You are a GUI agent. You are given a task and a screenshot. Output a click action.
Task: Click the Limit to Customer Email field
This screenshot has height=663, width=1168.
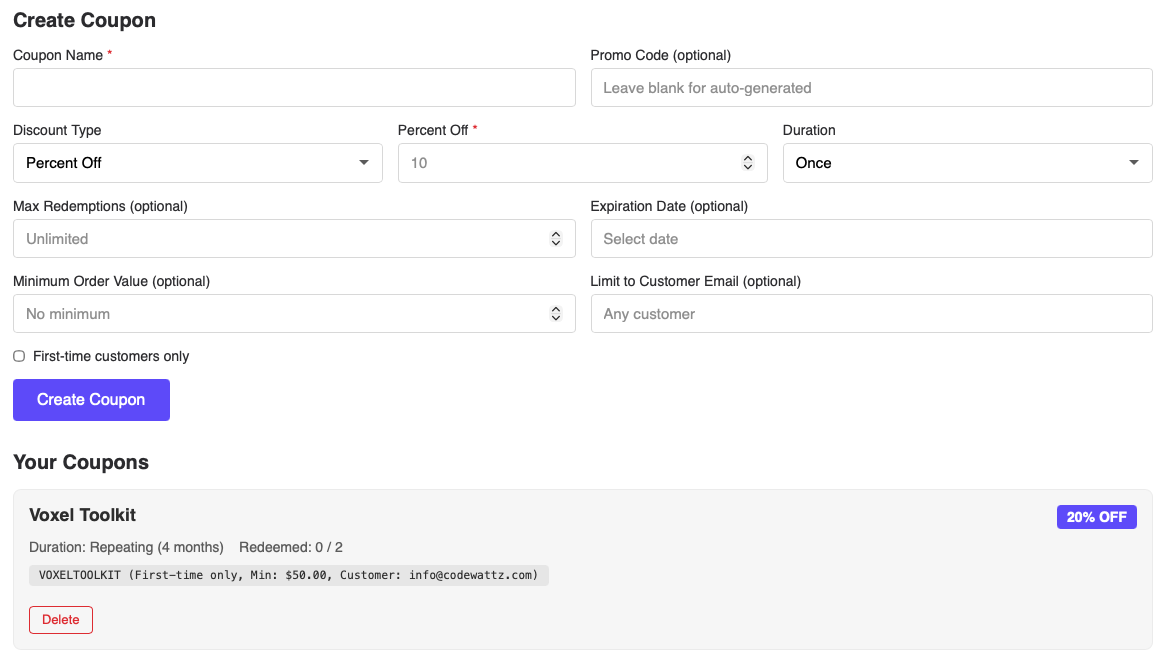click(x=871, y=313)
